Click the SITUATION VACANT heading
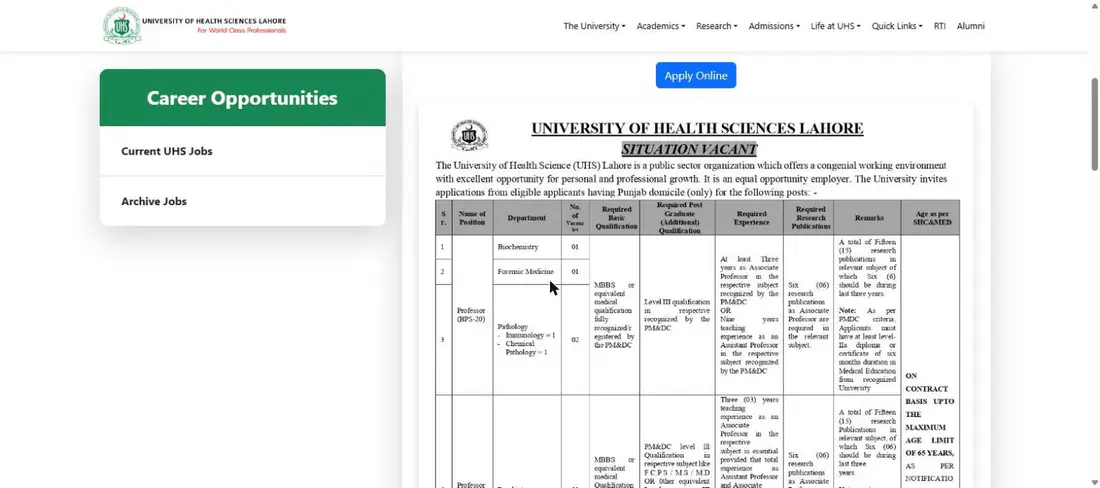This screenshot has height=488, width=1100. pyautogui.click(x=689, y=149)
